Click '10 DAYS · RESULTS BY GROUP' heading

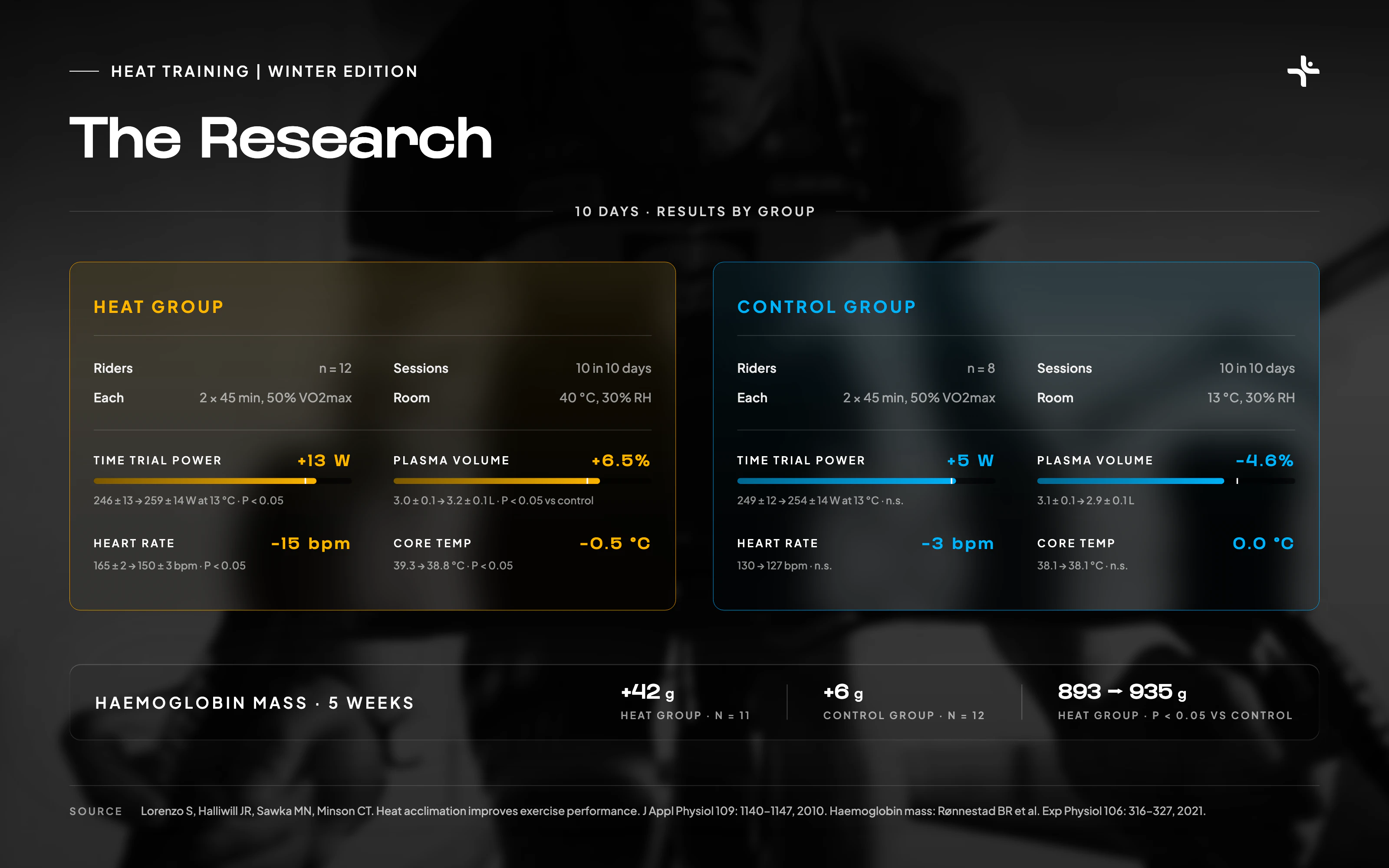pos(694,211)
